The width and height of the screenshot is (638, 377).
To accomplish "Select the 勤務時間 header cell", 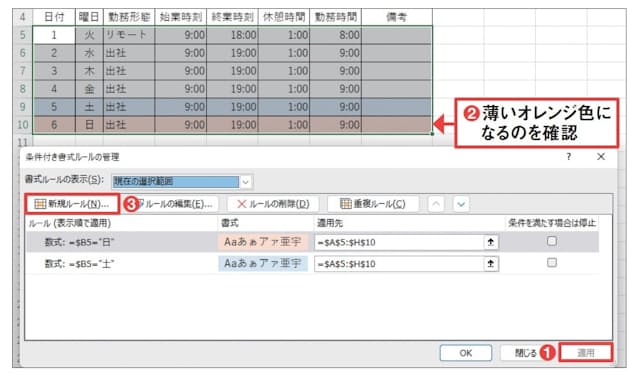I will 336,17.
